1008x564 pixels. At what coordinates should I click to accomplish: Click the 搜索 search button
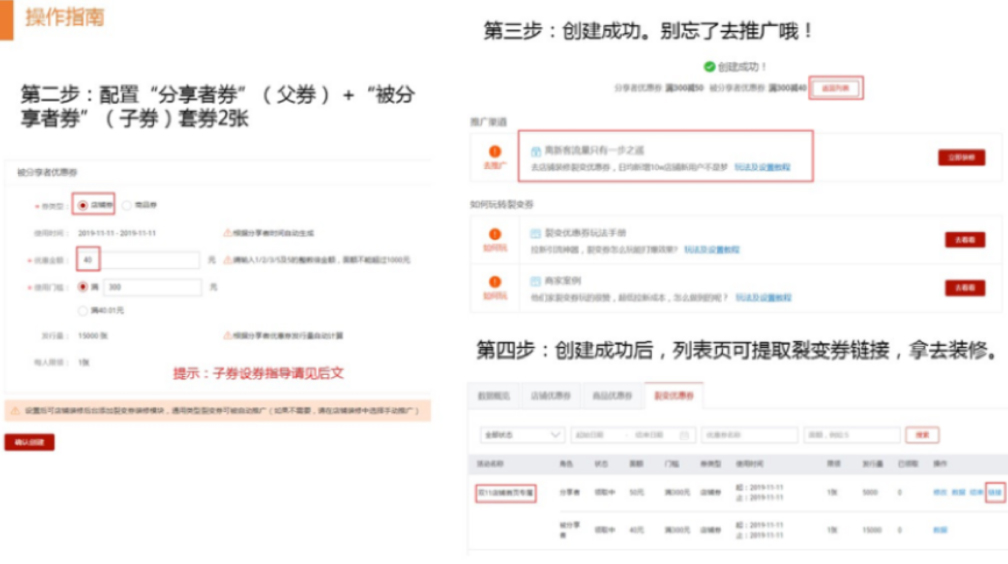pyautogui.click(x=922, y=435)
